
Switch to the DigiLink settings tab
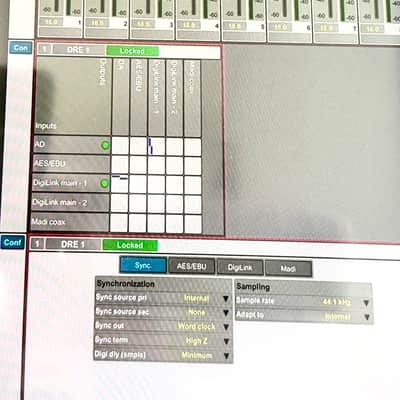pos(240,268)
